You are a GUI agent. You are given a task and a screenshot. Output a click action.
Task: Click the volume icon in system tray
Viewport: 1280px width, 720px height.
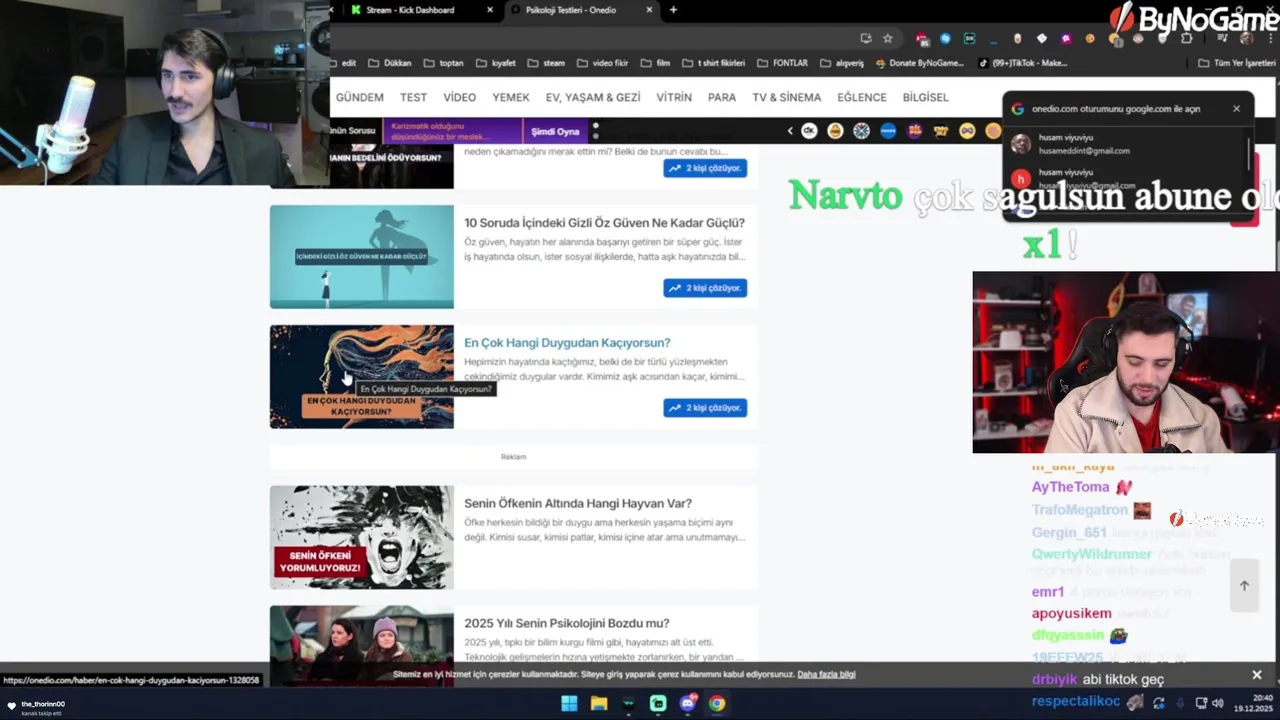[1218, 703]
